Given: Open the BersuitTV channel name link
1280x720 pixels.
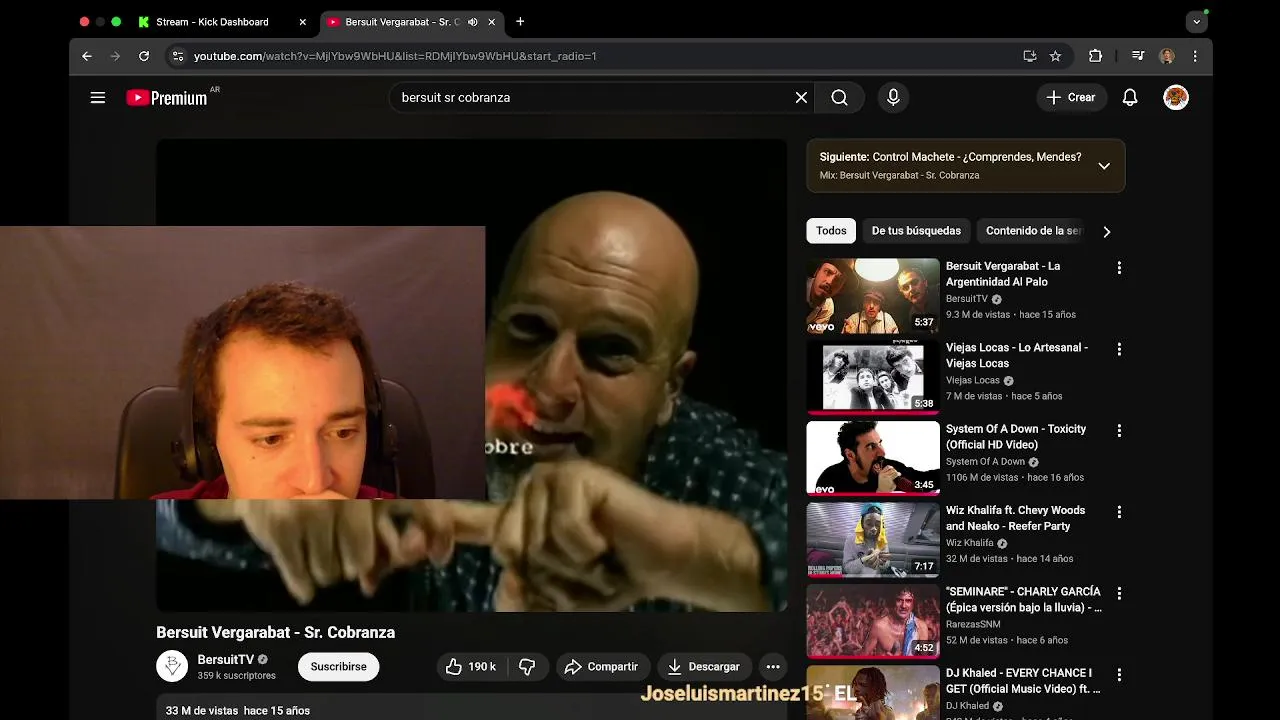Looking at the screenshot, I should (x=225, y=660).
